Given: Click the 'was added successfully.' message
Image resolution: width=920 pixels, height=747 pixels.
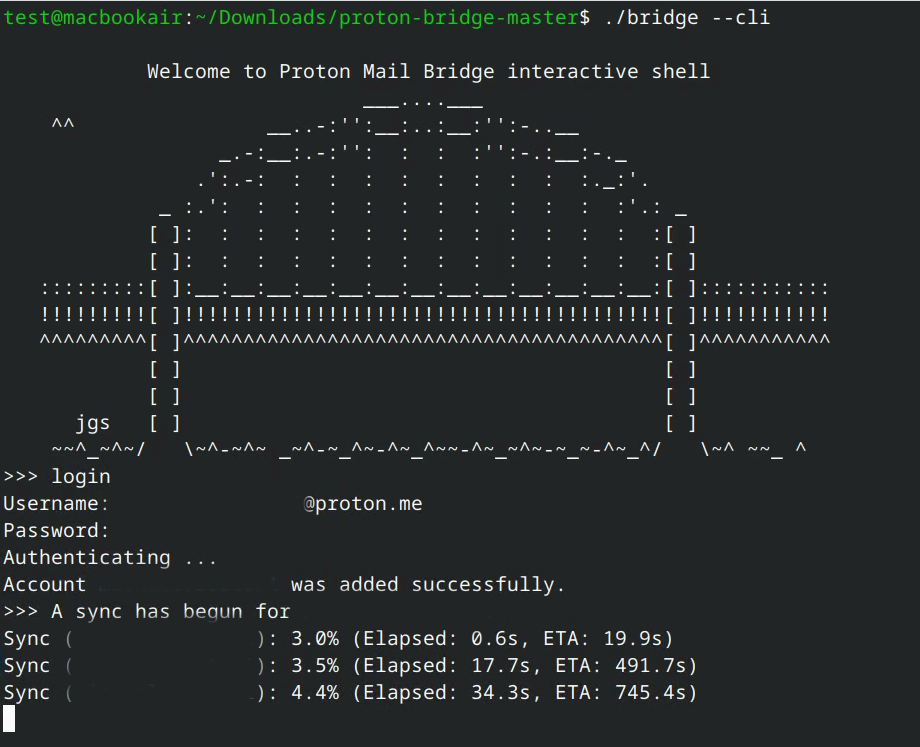Looking at the screenshot, I should coord(428,585).
